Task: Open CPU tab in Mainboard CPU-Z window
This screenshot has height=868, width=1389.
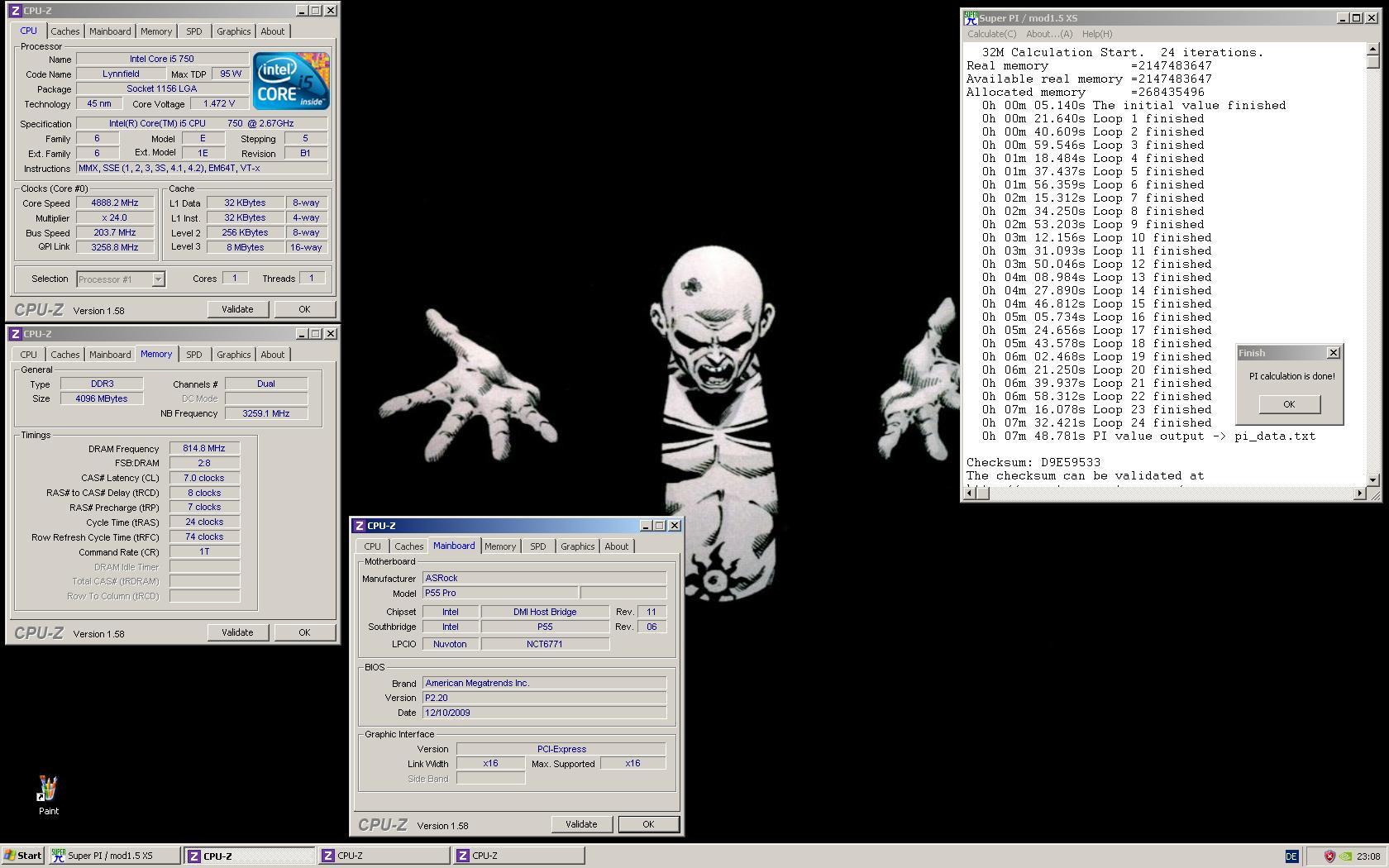Action: click(372, 546)
